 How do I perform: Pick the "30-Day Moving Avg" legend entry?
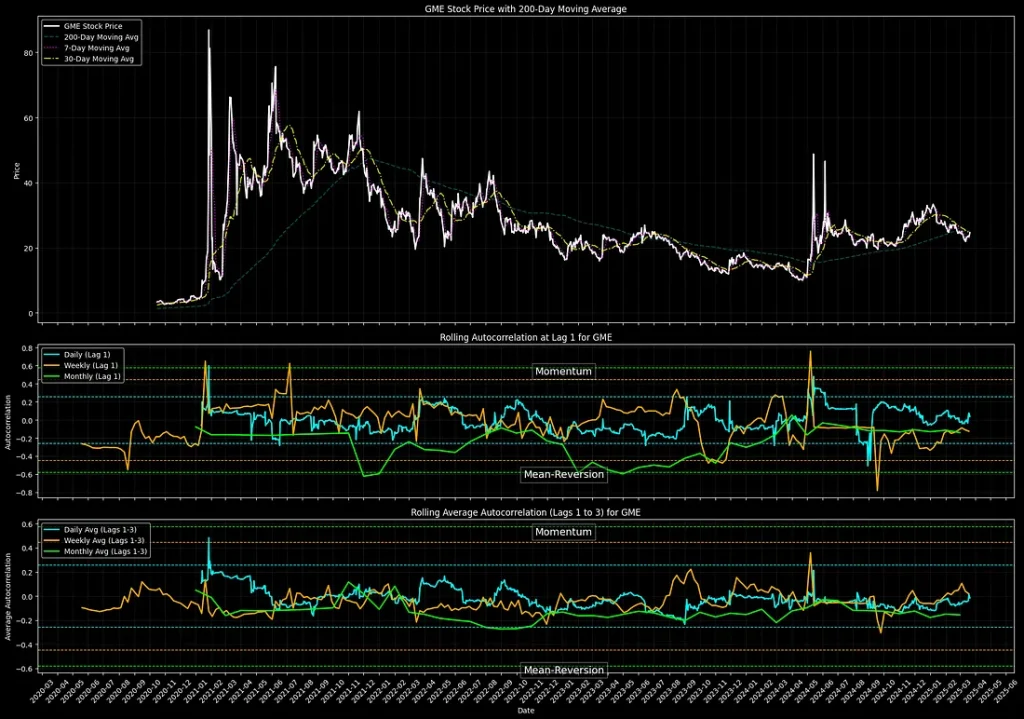pyautogui.click(x=89, y=59)
